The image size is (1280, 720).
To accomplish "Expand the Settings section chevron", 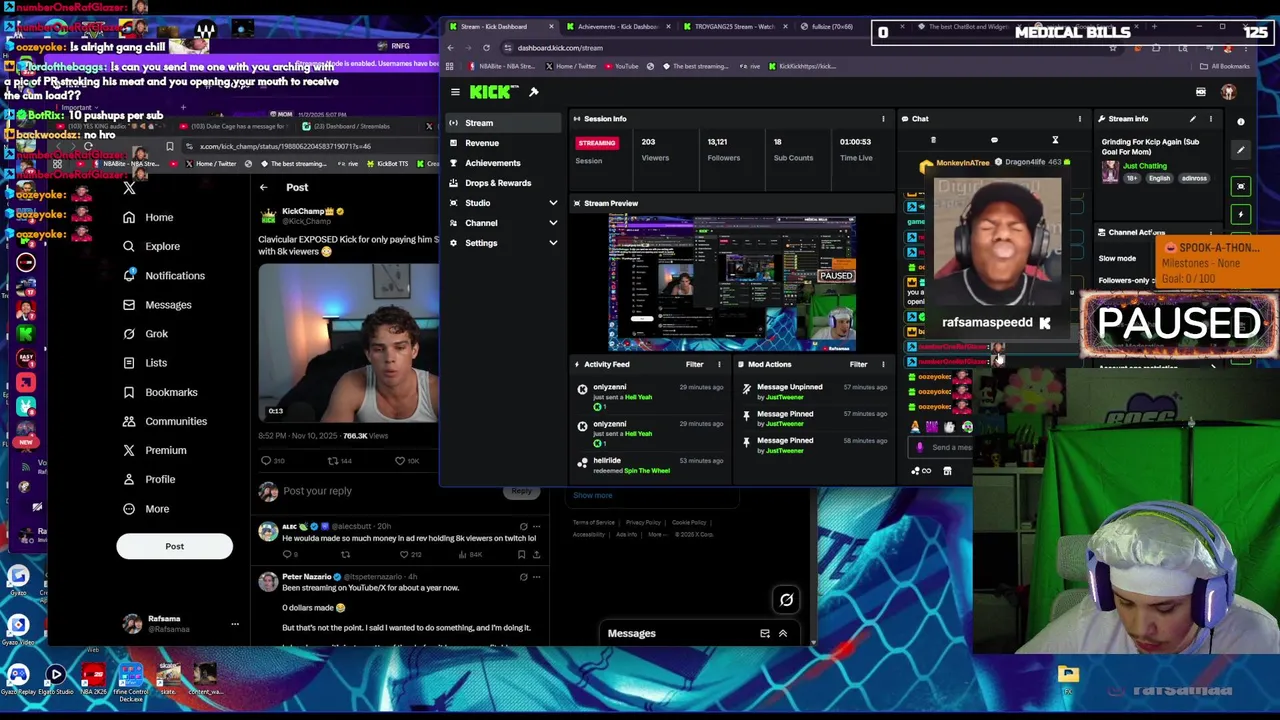I will [x=553, y=243].
